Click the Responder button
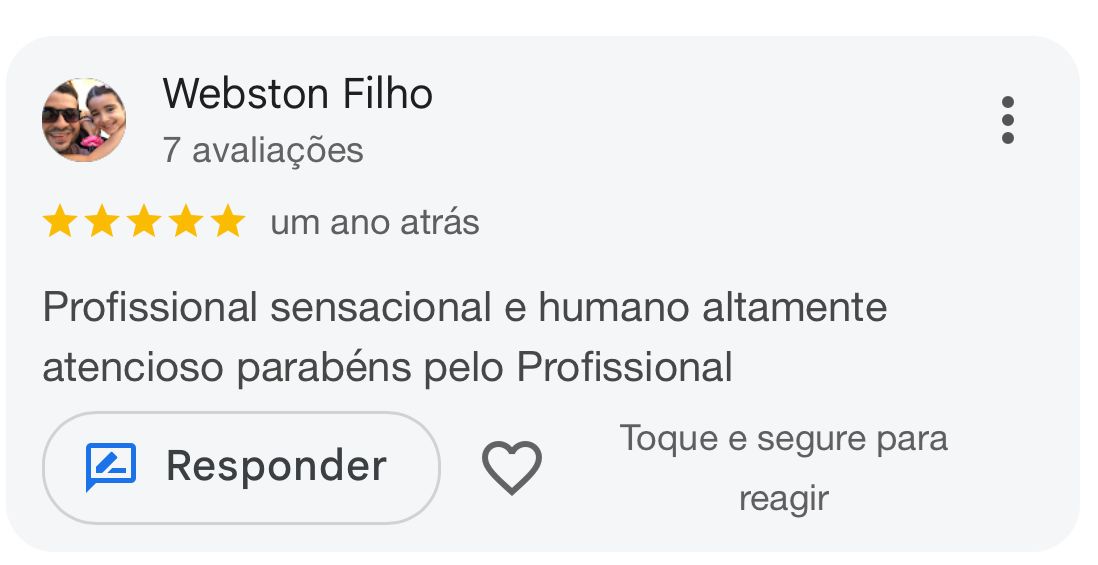Screen dimensions: 1098x565 pos(241,467)
